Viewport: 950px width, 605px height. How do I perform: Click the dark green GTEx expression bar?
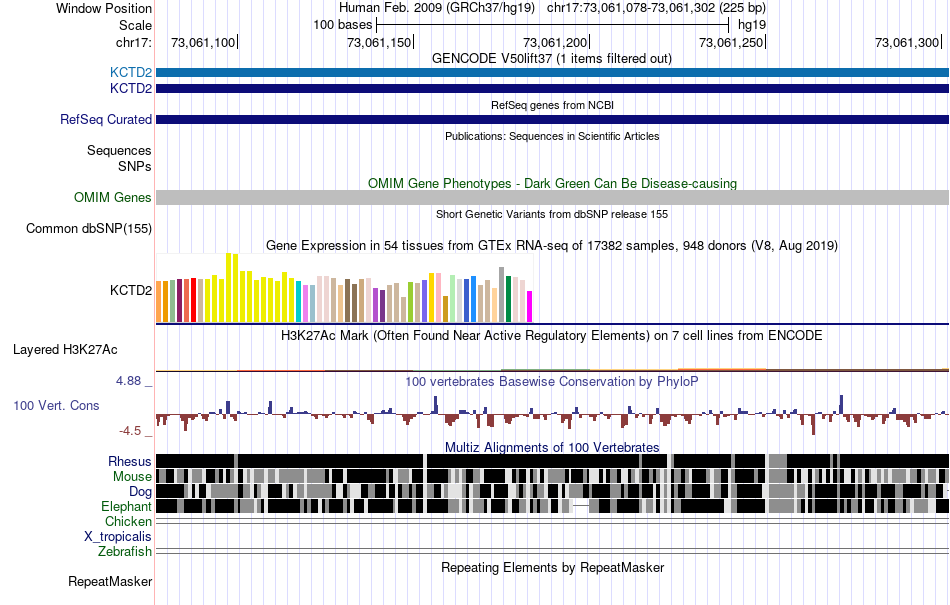(x=508, y=299)
